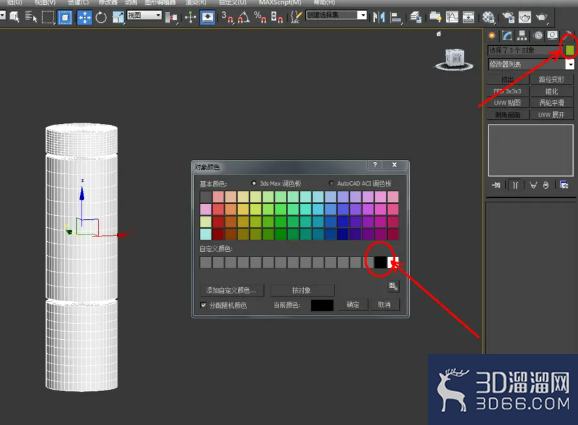Click 取消 in the object color dialog
Screen dimensions: 578x425
(384, 304)
